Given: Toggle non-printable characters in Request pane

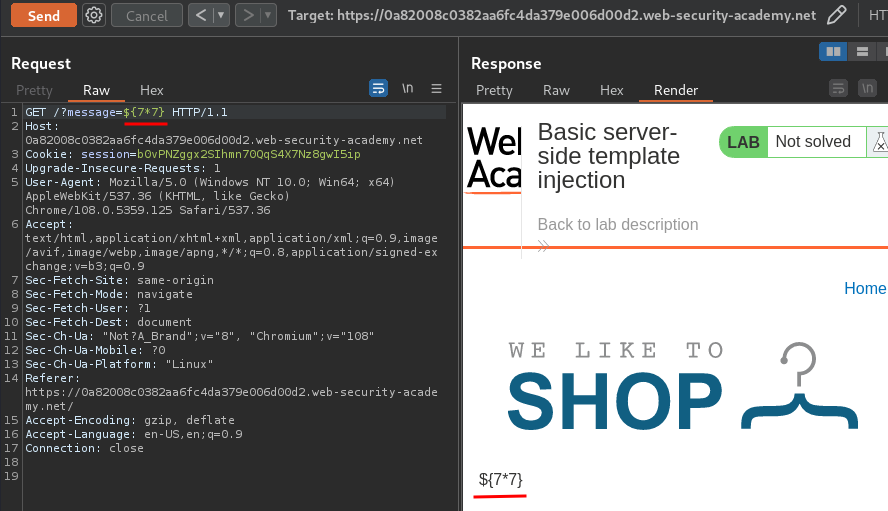Looking at the screenshot, I should point(408,88).
